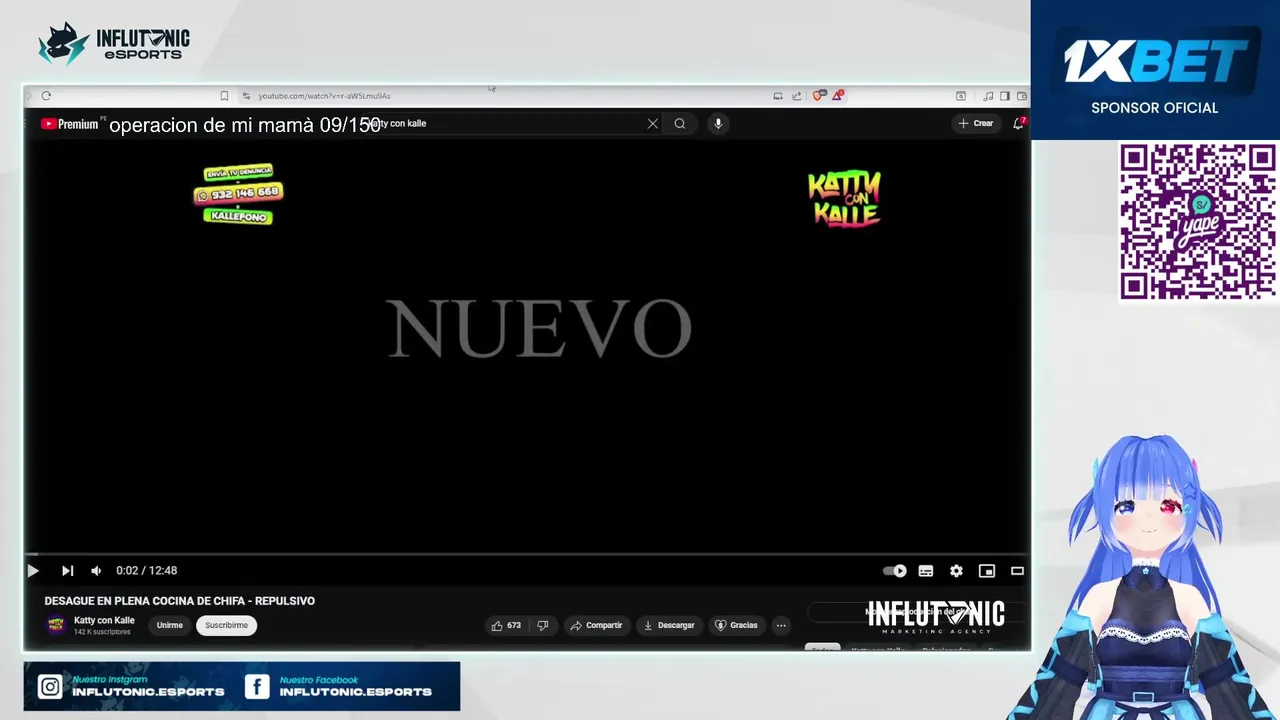This screenshot has width=1280, height=720.
Task: Click the Descargar download button
Action: click(x=669, y=626)
